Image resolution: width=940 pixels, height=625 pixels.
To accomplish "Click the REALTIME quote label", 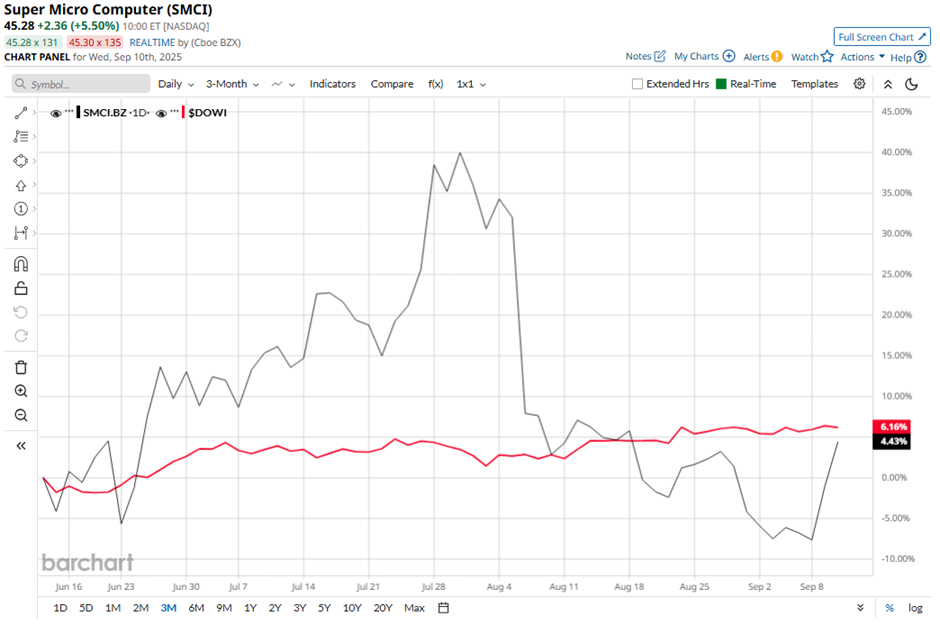I will 152,43.
